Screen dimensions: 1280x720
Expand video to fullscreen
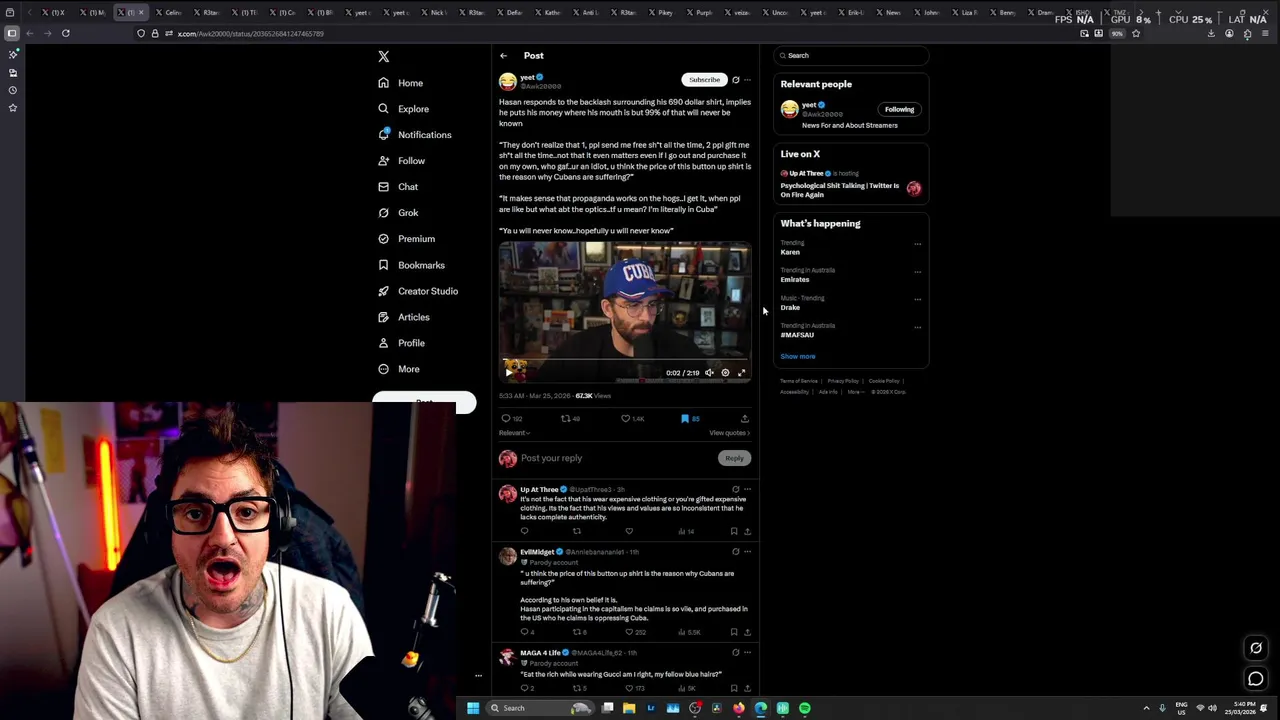point(741,373)
